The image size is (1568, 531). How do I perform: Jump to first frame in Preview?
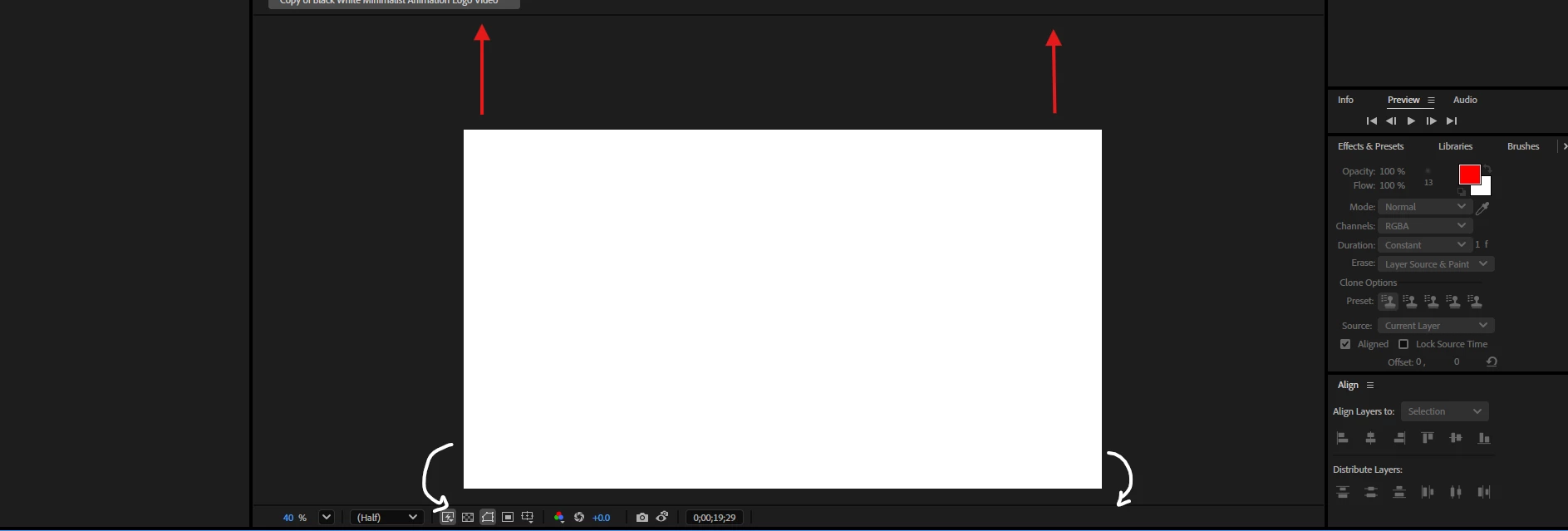(x=1372, y=121)
